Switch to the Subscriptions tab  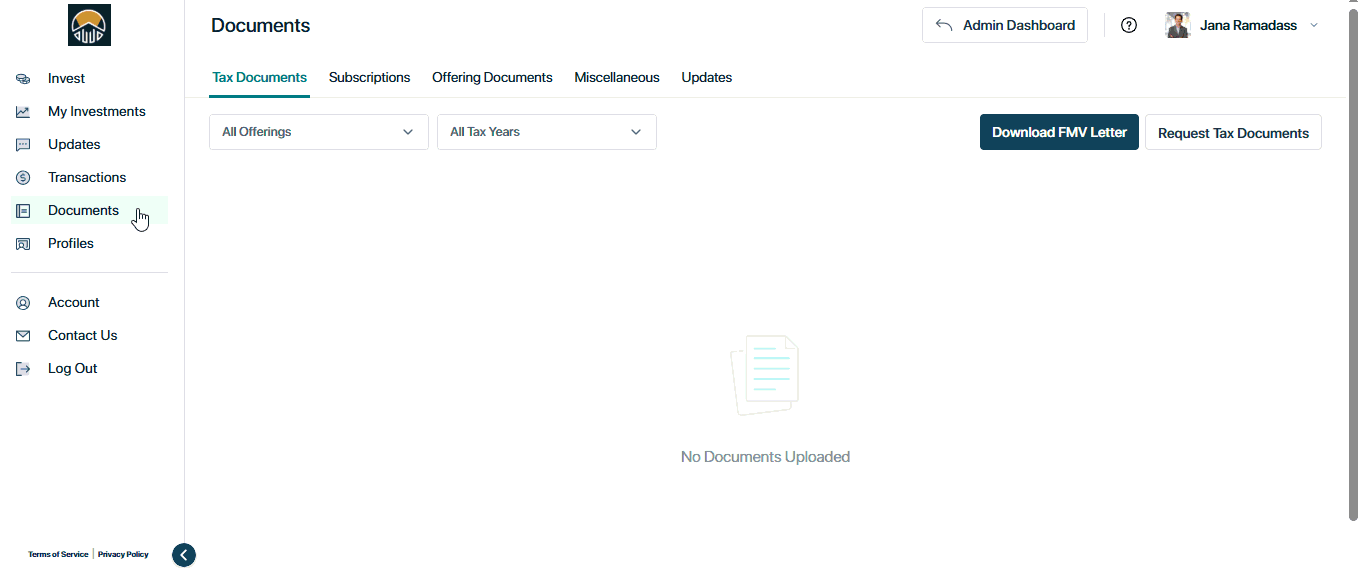pos(369,77)
